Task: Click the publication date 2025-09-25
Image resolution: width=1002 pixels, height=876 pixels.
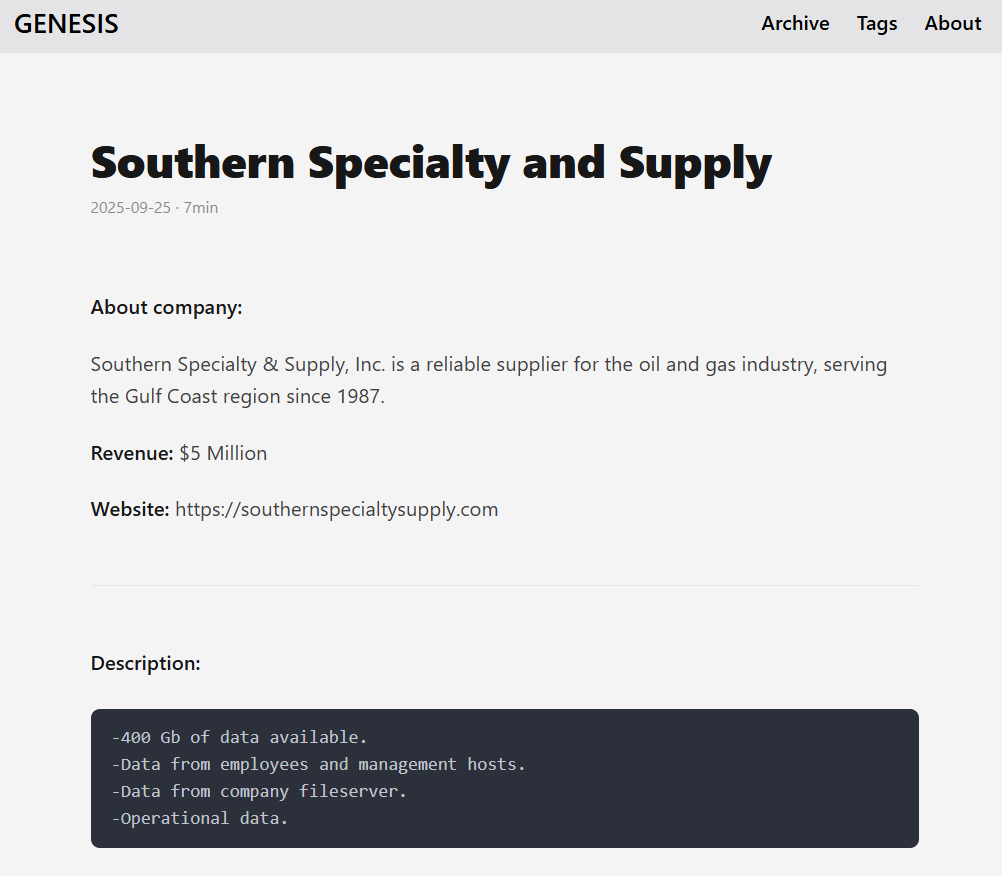Action: (131, 207)
